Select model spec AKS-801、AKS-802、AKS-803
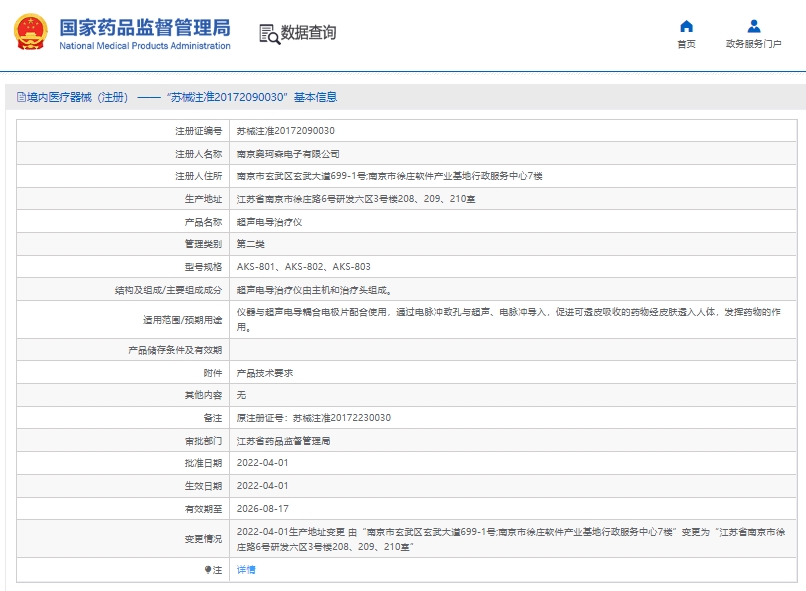Image resolution: width=806 pixels, height=591 pixels. point(303,267)
